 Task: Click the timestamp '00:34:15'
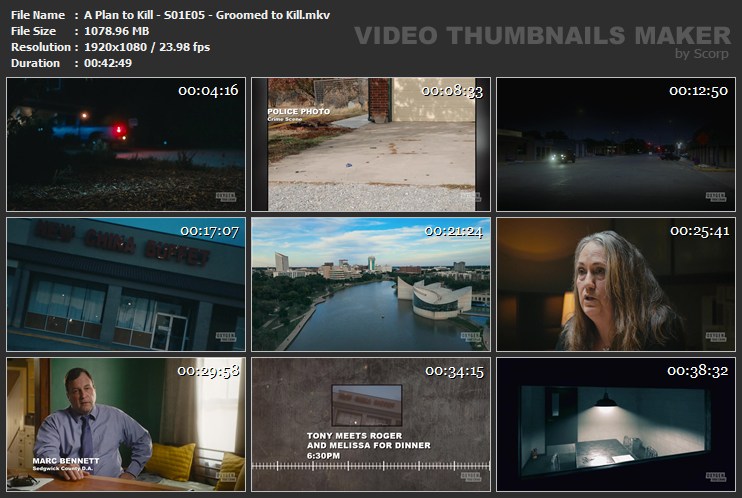point(454,371)
